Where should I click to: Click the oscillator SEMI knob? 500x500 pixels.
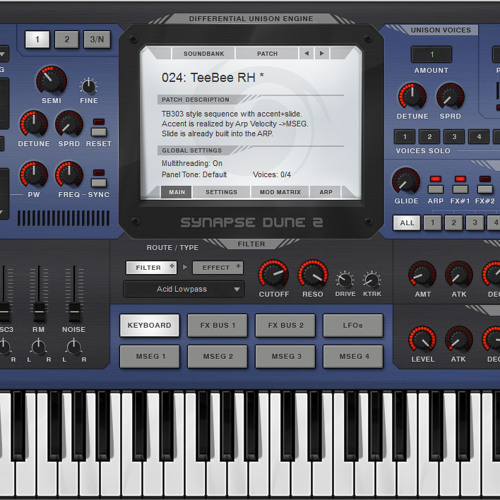click(51, 80)
